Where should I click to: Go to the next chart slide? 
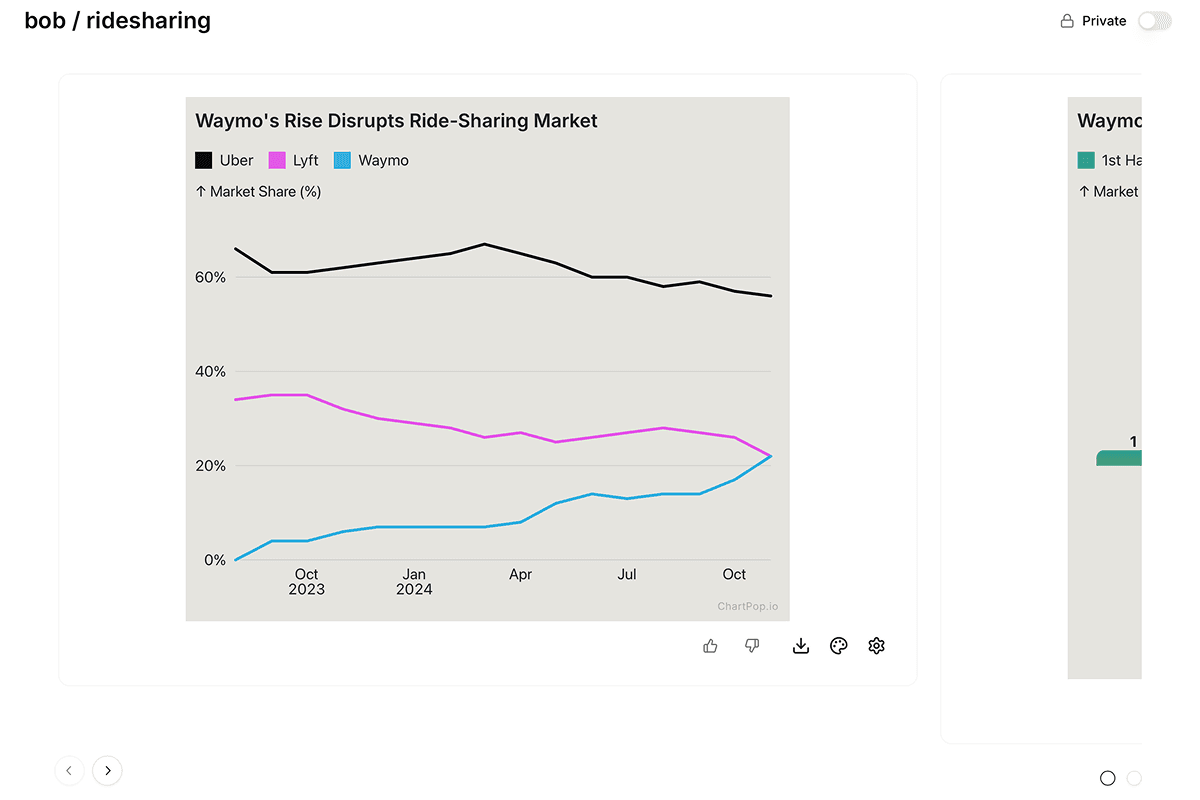107,770
